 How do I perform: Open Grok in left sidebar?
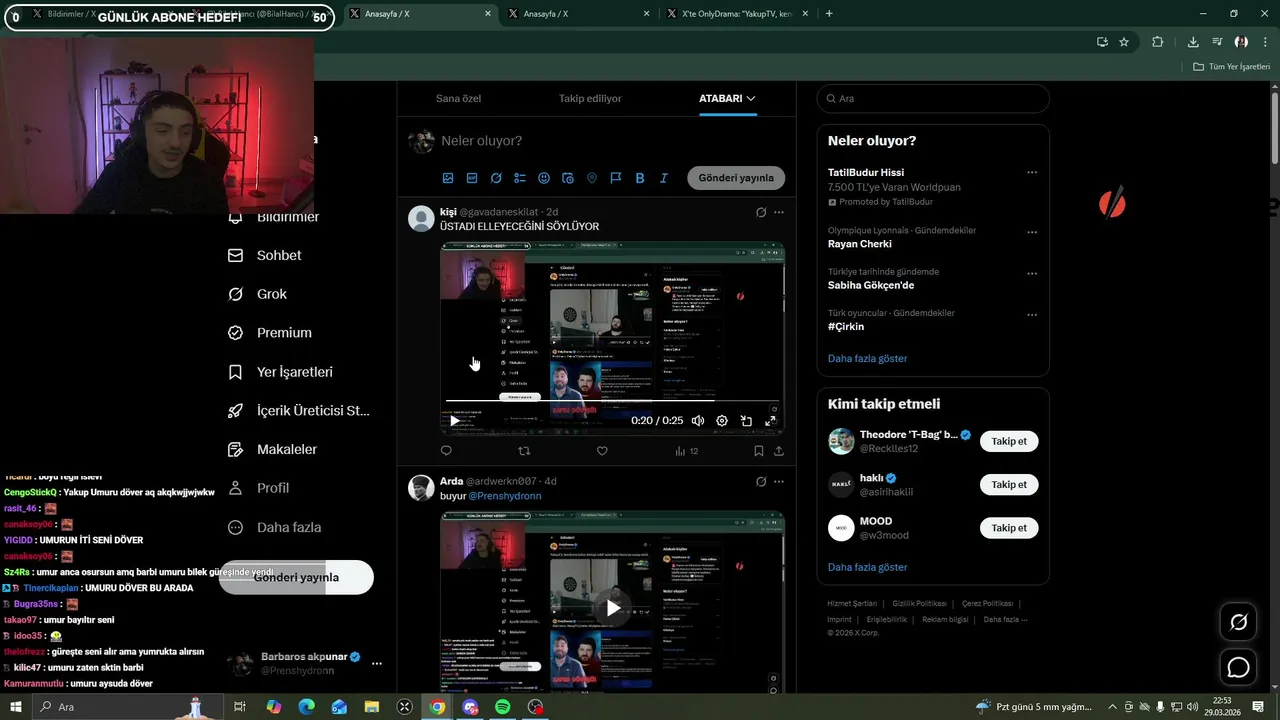point(258,294)
